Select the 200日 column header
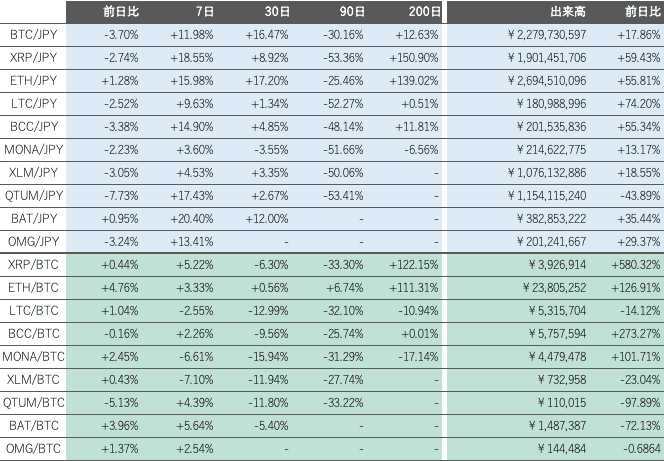Image resolution: width=664 pixels, height=461 pixels. pos(424,12)
